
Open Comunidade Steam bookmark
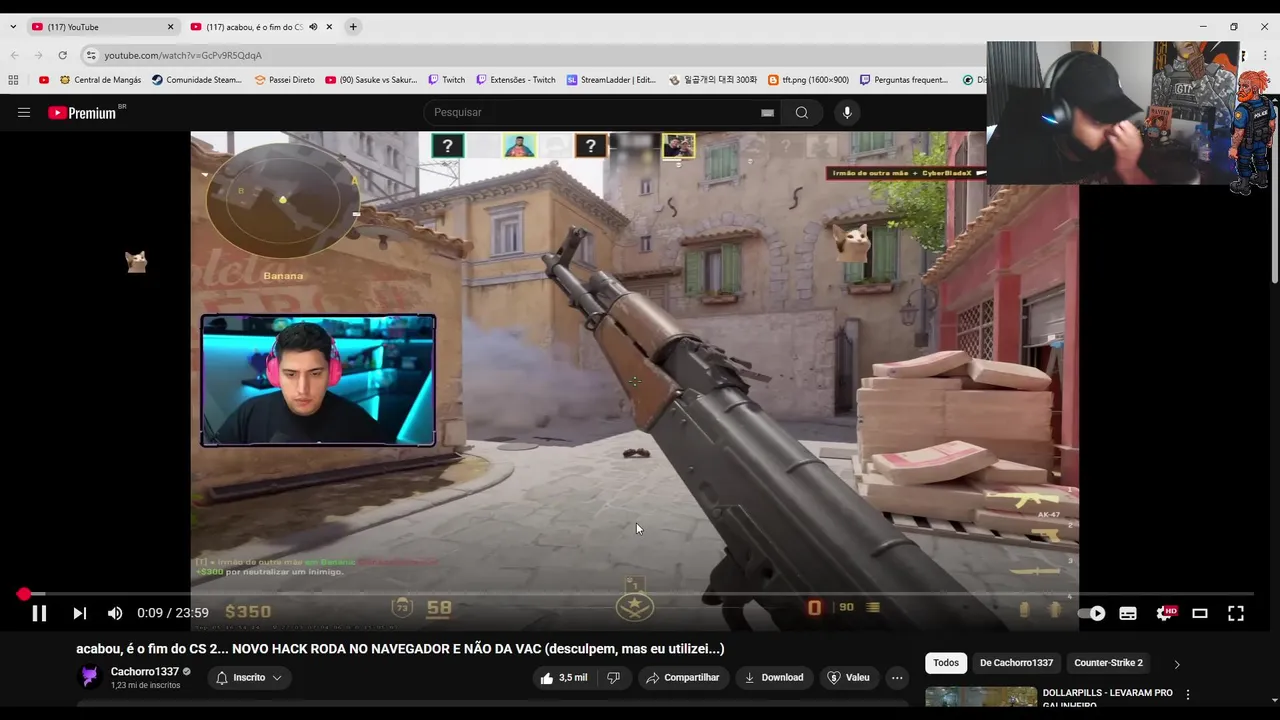click(x=197, y=80)
